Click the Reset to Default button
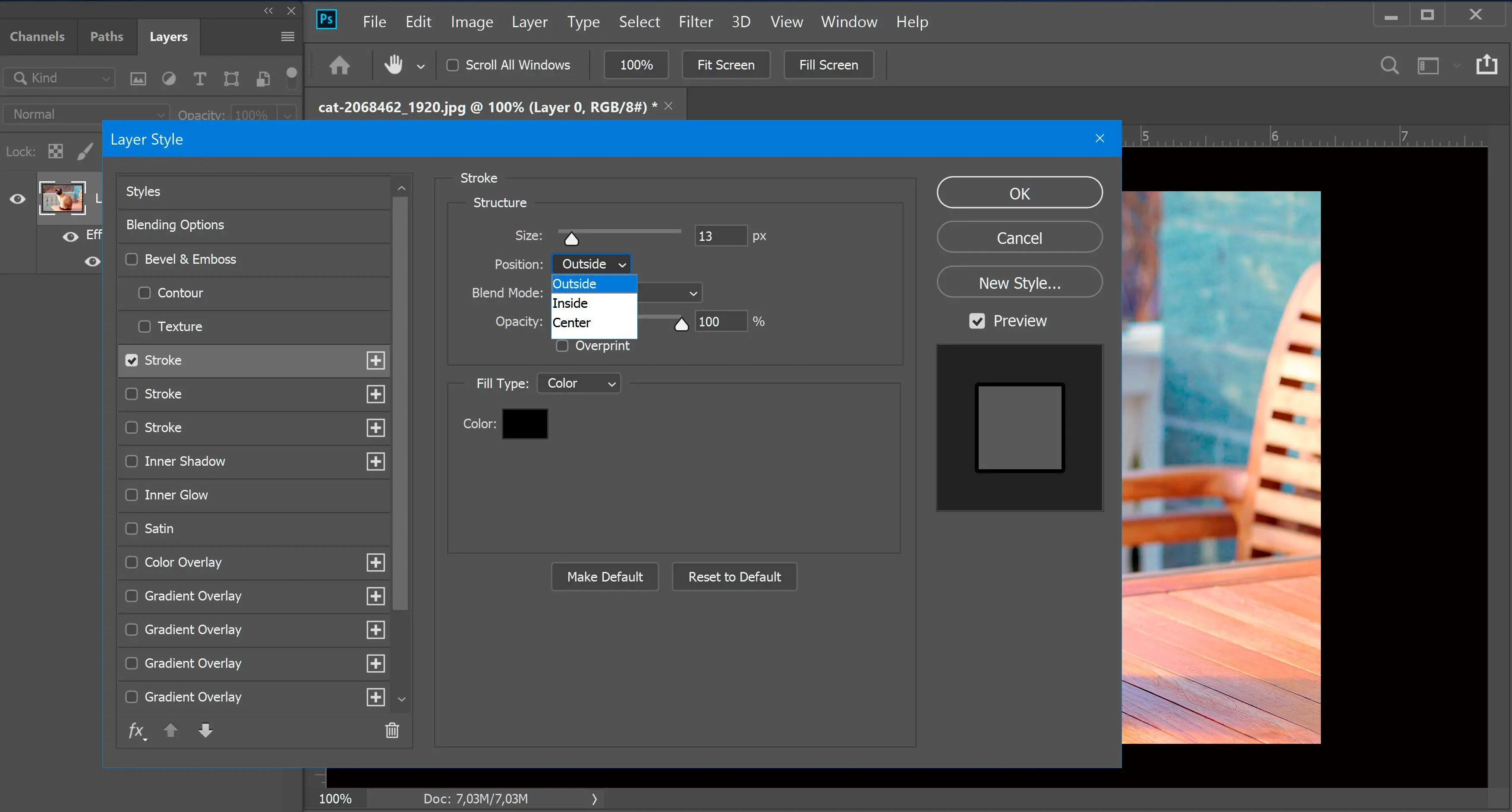This screenshot has width=1512, height=812. (x=735, y=576)
